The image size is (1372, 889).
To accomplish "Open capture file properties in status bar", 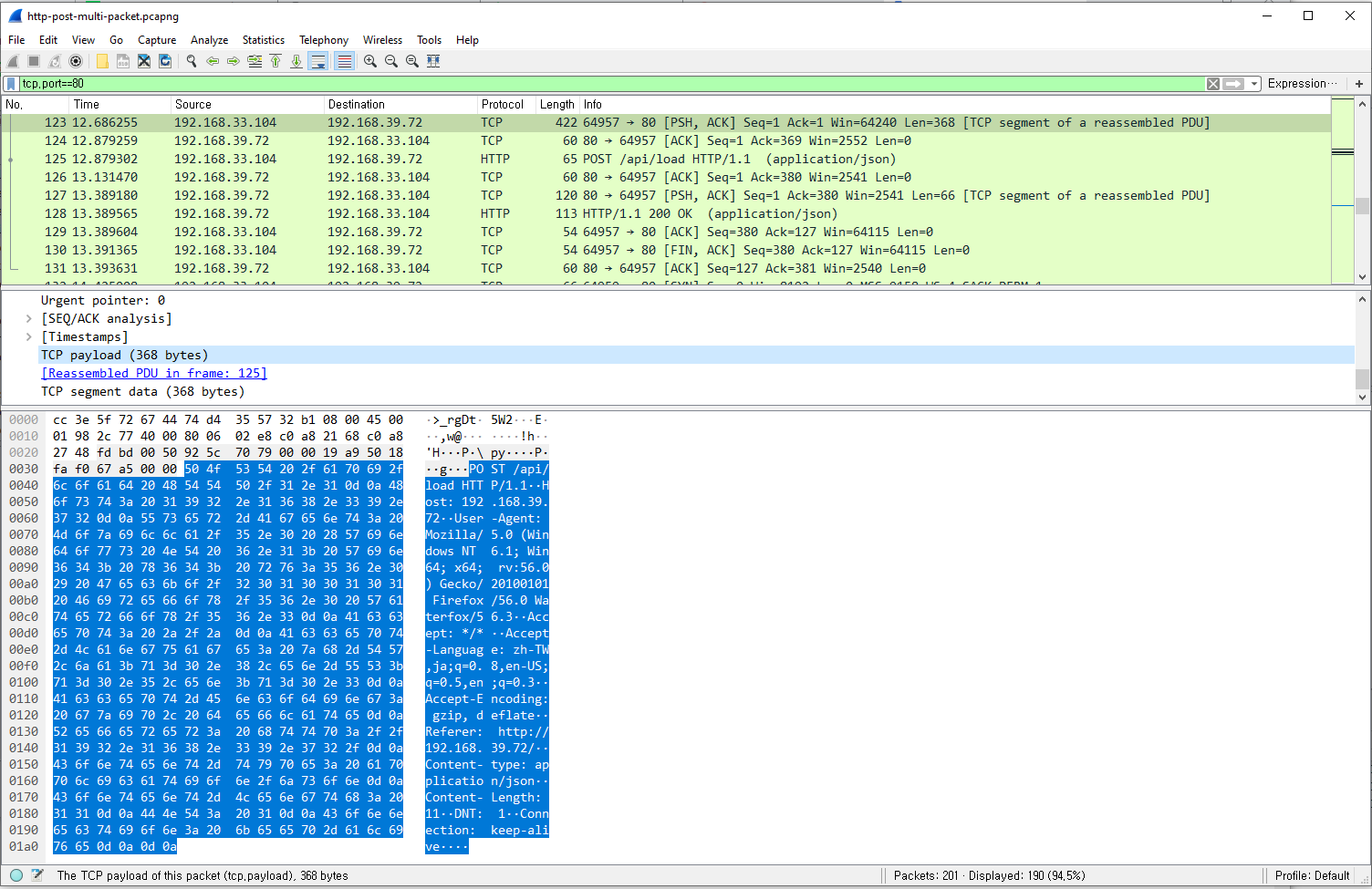I will [37, 875].
